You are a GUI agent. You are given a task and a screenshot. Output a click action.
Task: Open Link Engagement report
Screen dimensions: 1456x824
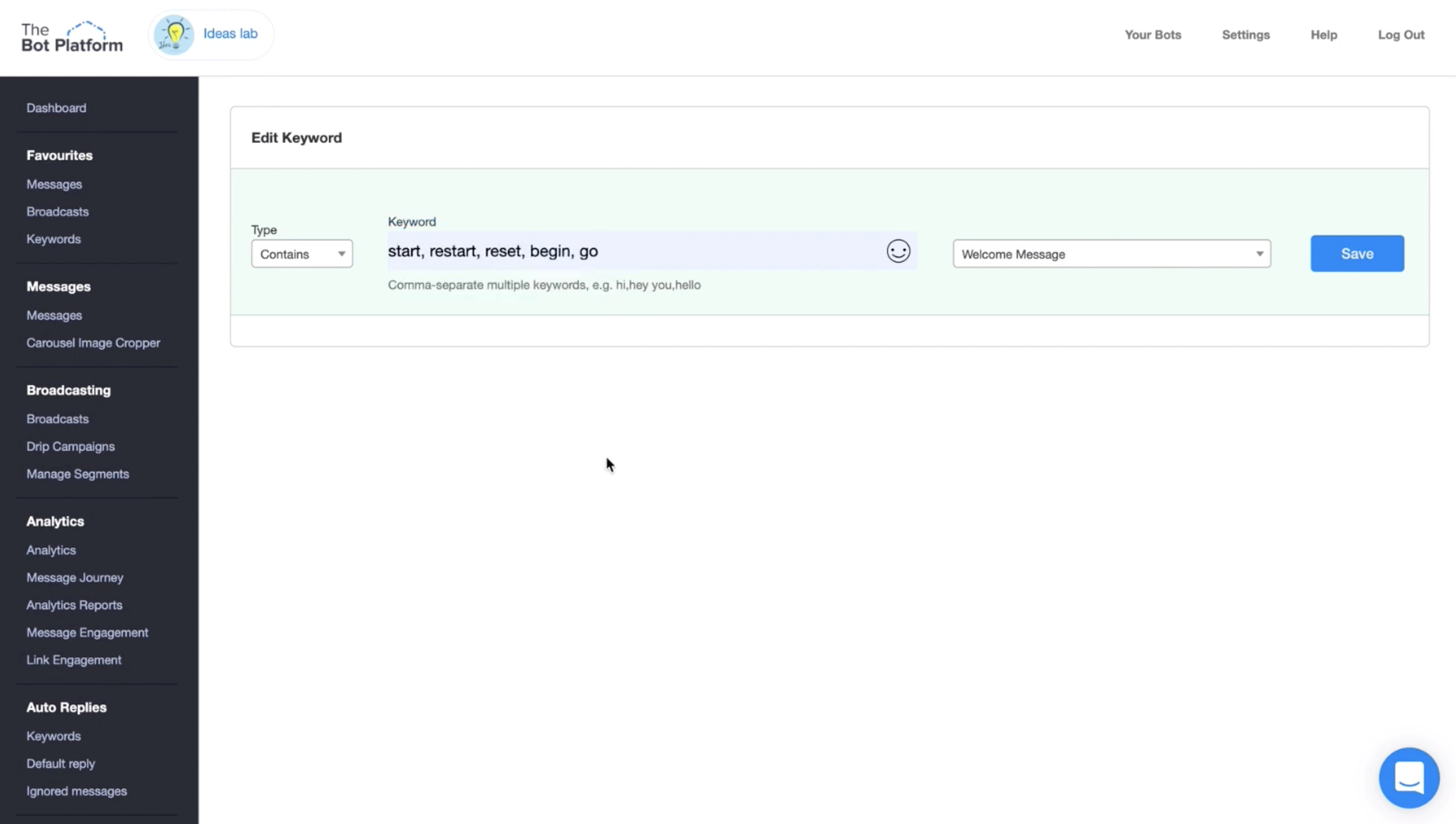[x=74, y=660]
